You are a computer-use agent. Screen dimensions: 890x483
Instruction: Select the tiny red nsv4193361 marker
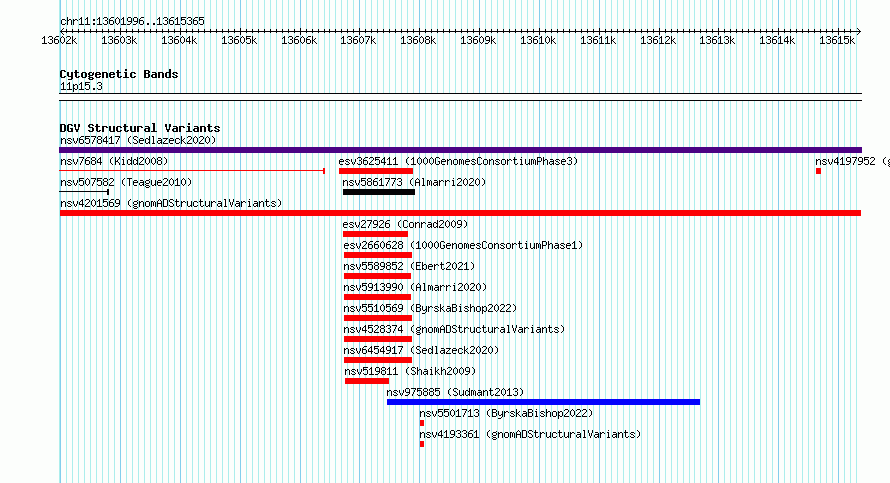422,444
